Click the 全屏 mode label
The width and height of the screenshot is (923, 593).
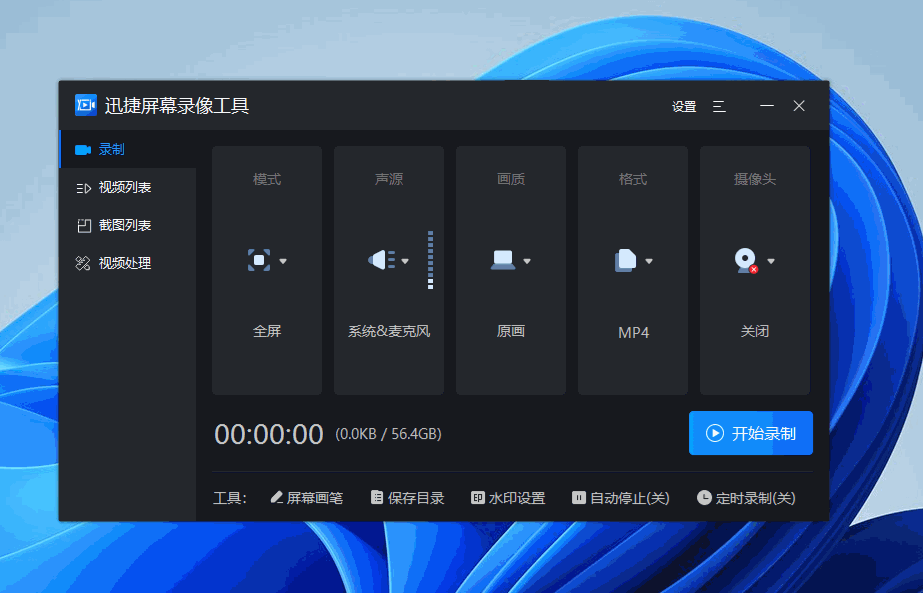click(267, 331)
